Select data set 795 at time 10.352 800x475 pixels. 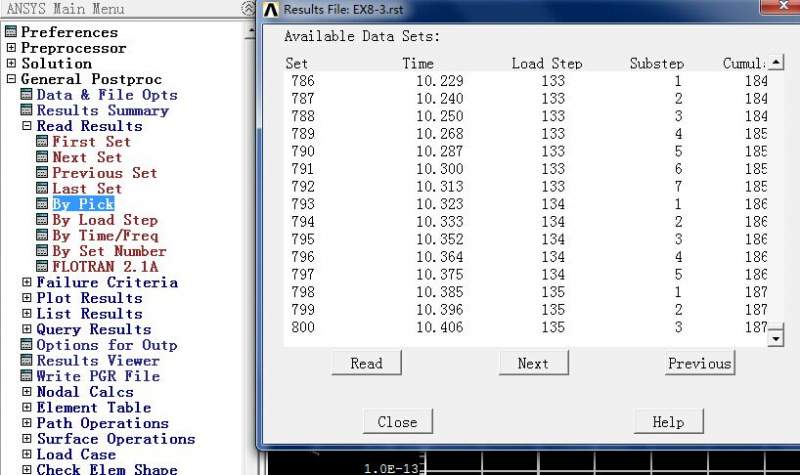(526, 239)
